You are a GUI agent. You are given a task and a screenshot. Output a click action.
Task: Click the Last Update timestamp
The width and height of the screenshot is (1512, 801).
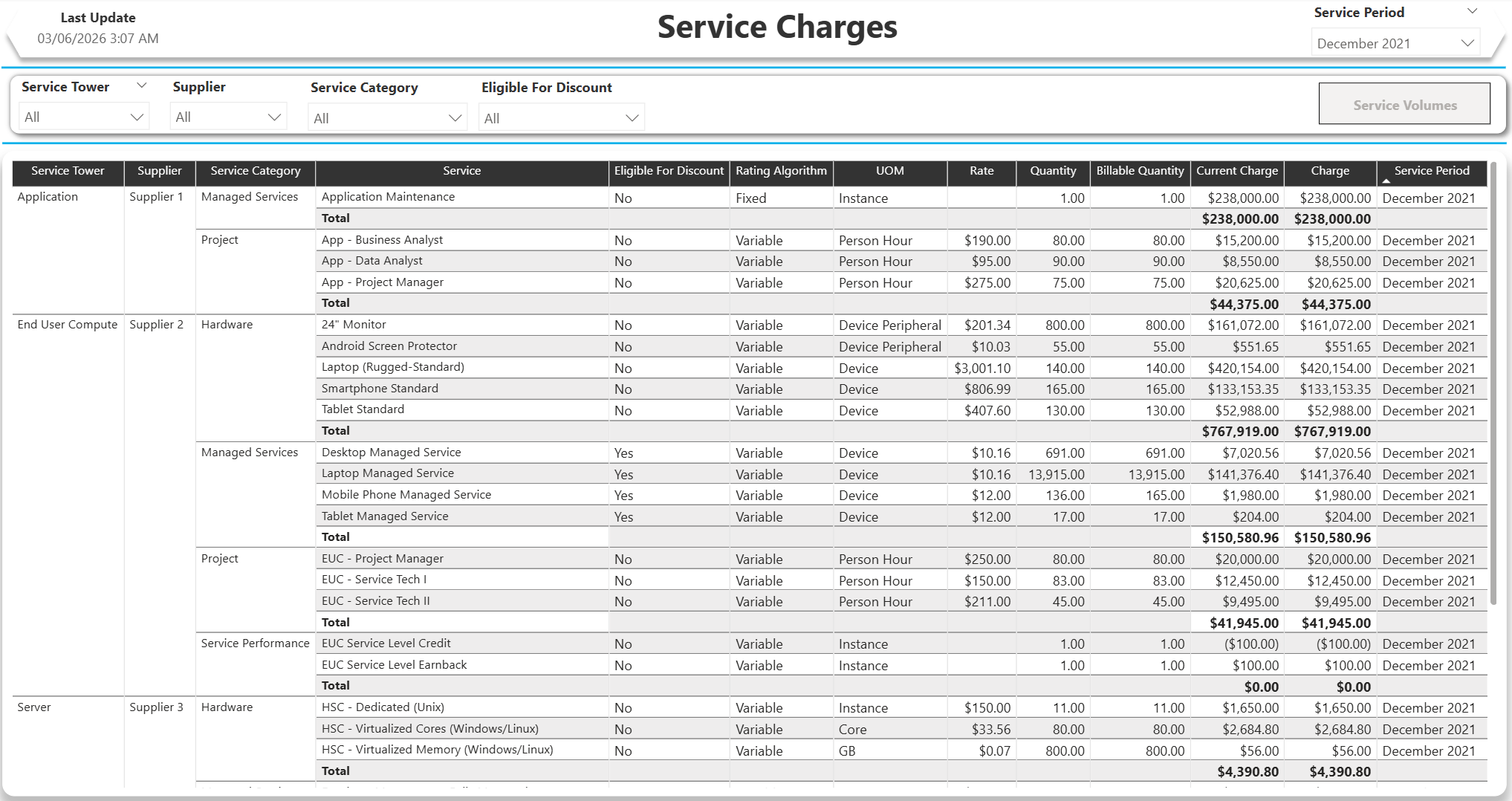pos(98,38)
